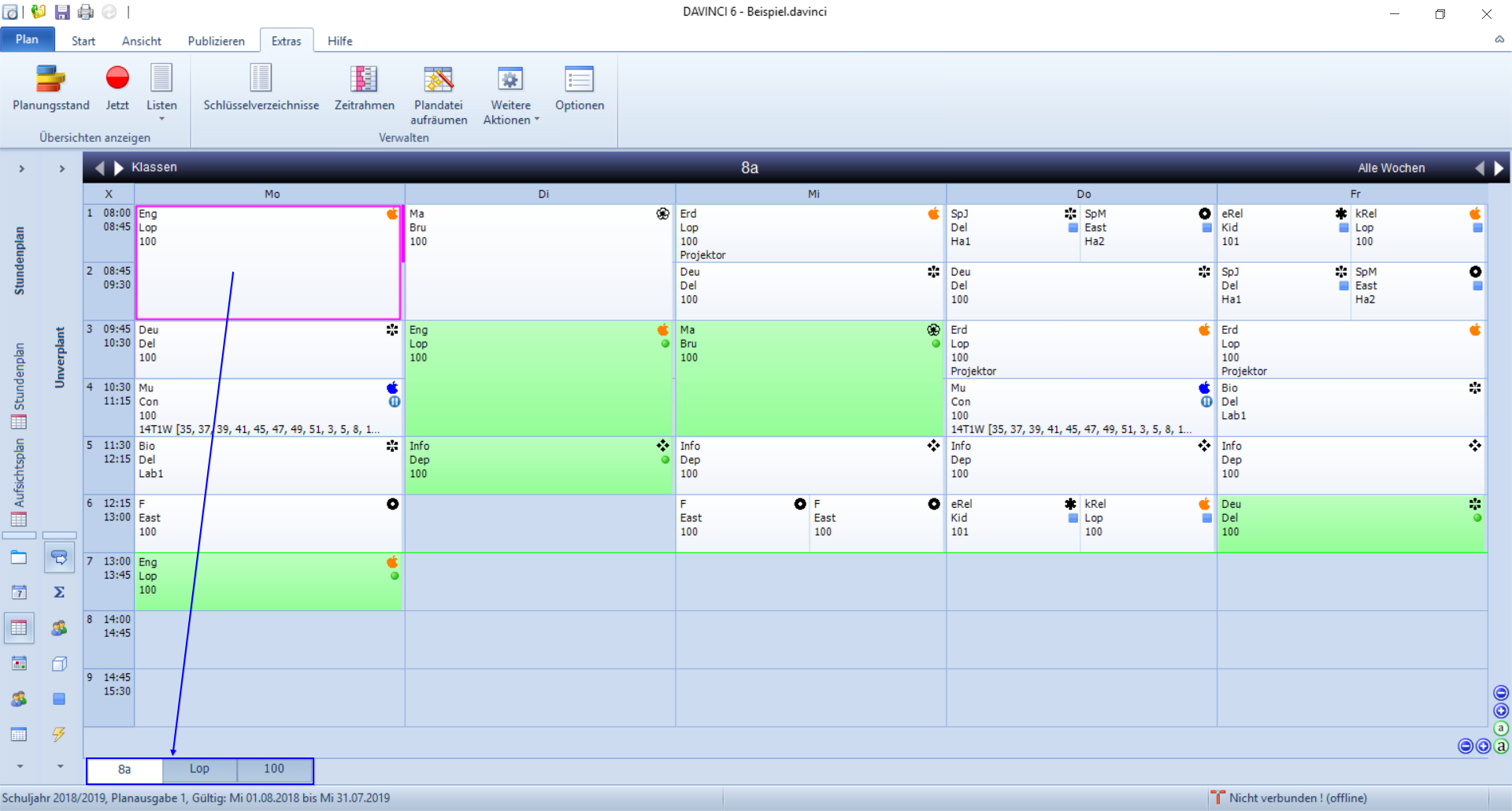
Task: Expand the second sidebar chevron
Action: [x=61, y=168]
